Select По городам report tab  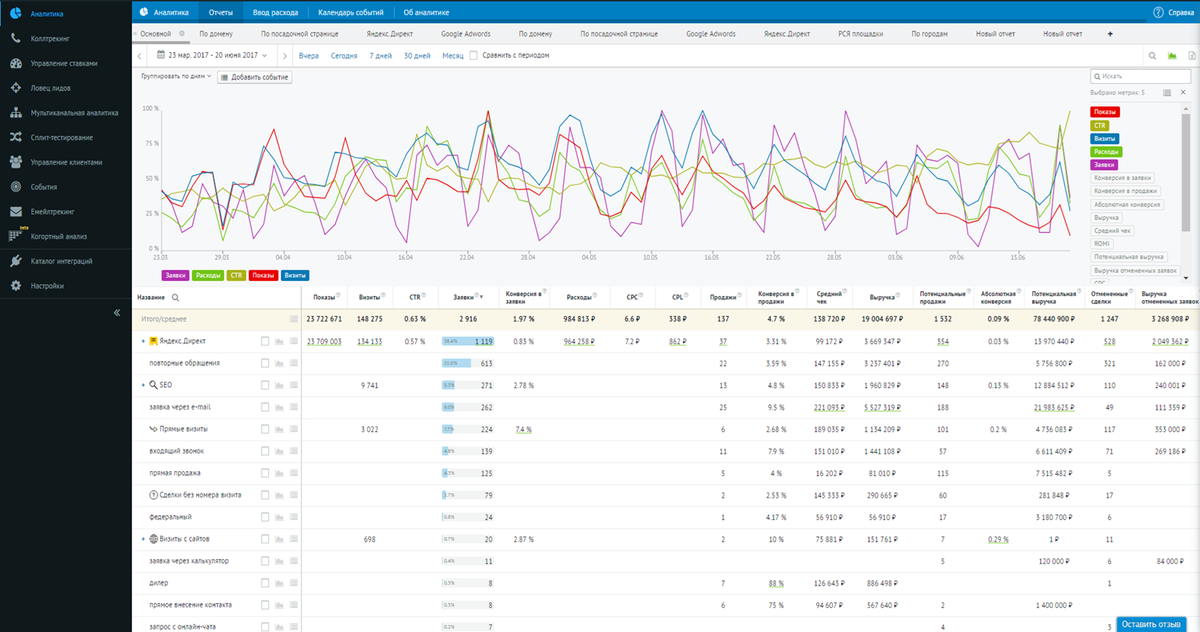[929, 34]
